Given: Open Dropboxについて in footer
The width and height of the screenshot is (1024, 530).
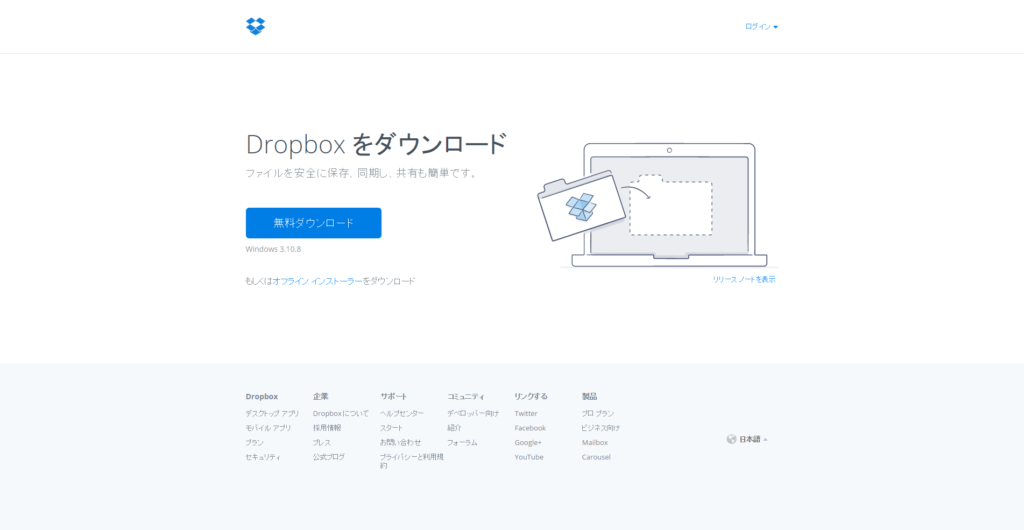Looking at the screenshot, I should [341, 413].
